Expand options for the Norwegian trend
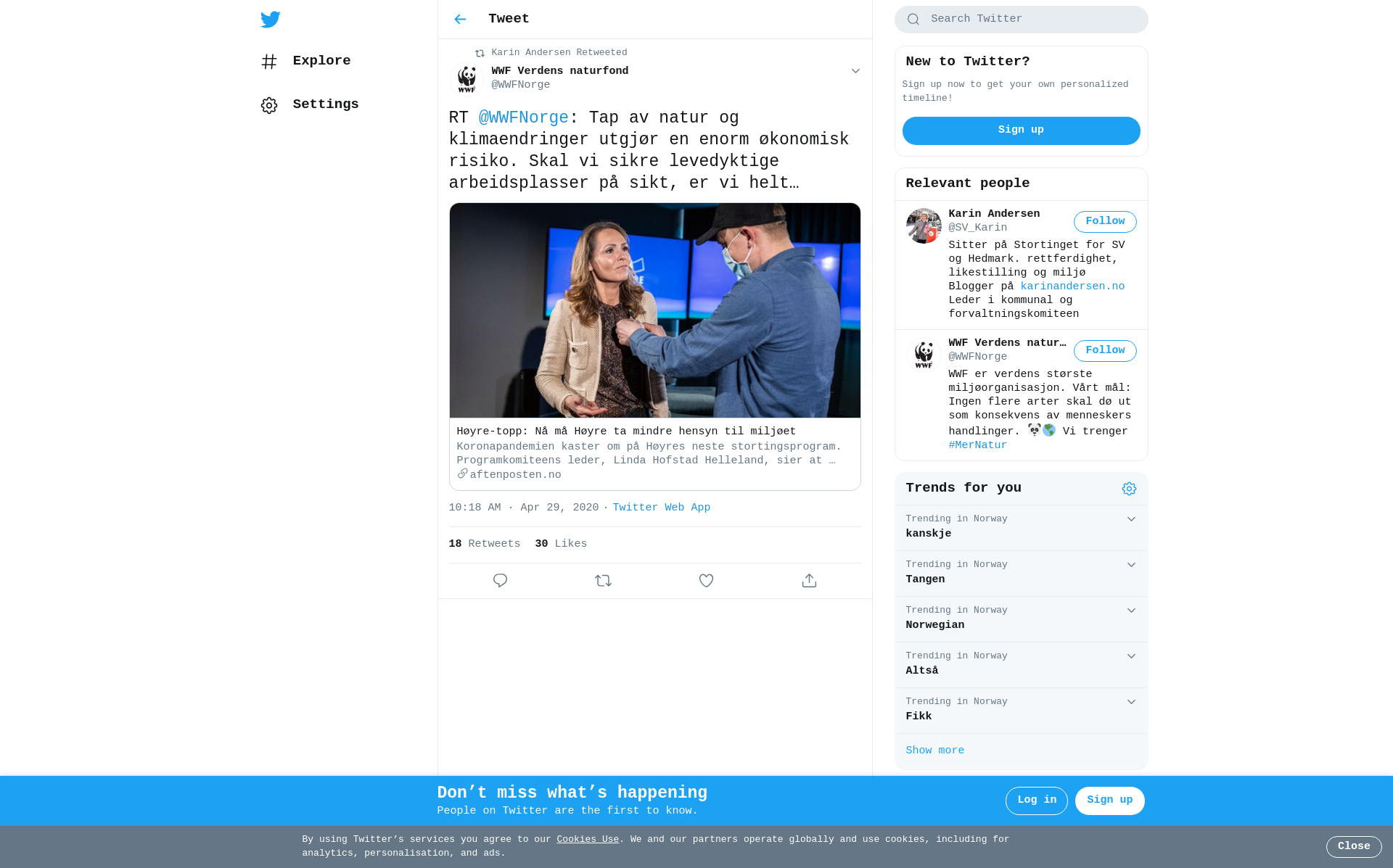The height and width of the screenshot is (868, 1393). 1131,611
